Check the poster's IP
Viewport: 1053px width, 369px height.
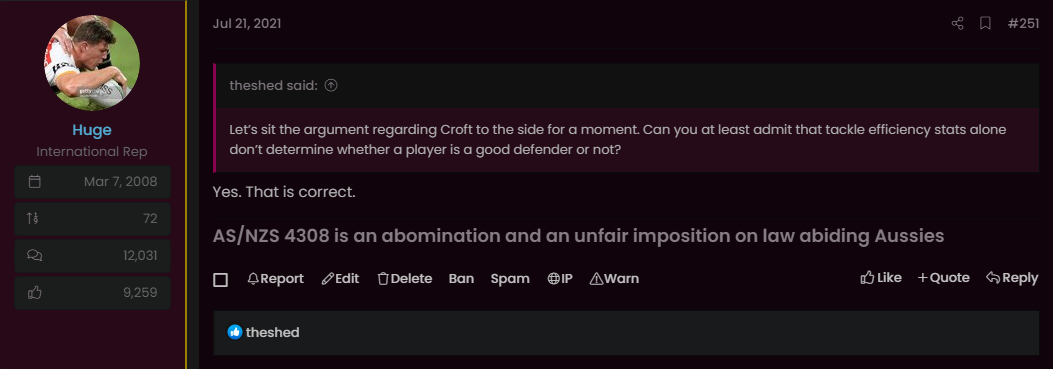[x=560, y=278]
